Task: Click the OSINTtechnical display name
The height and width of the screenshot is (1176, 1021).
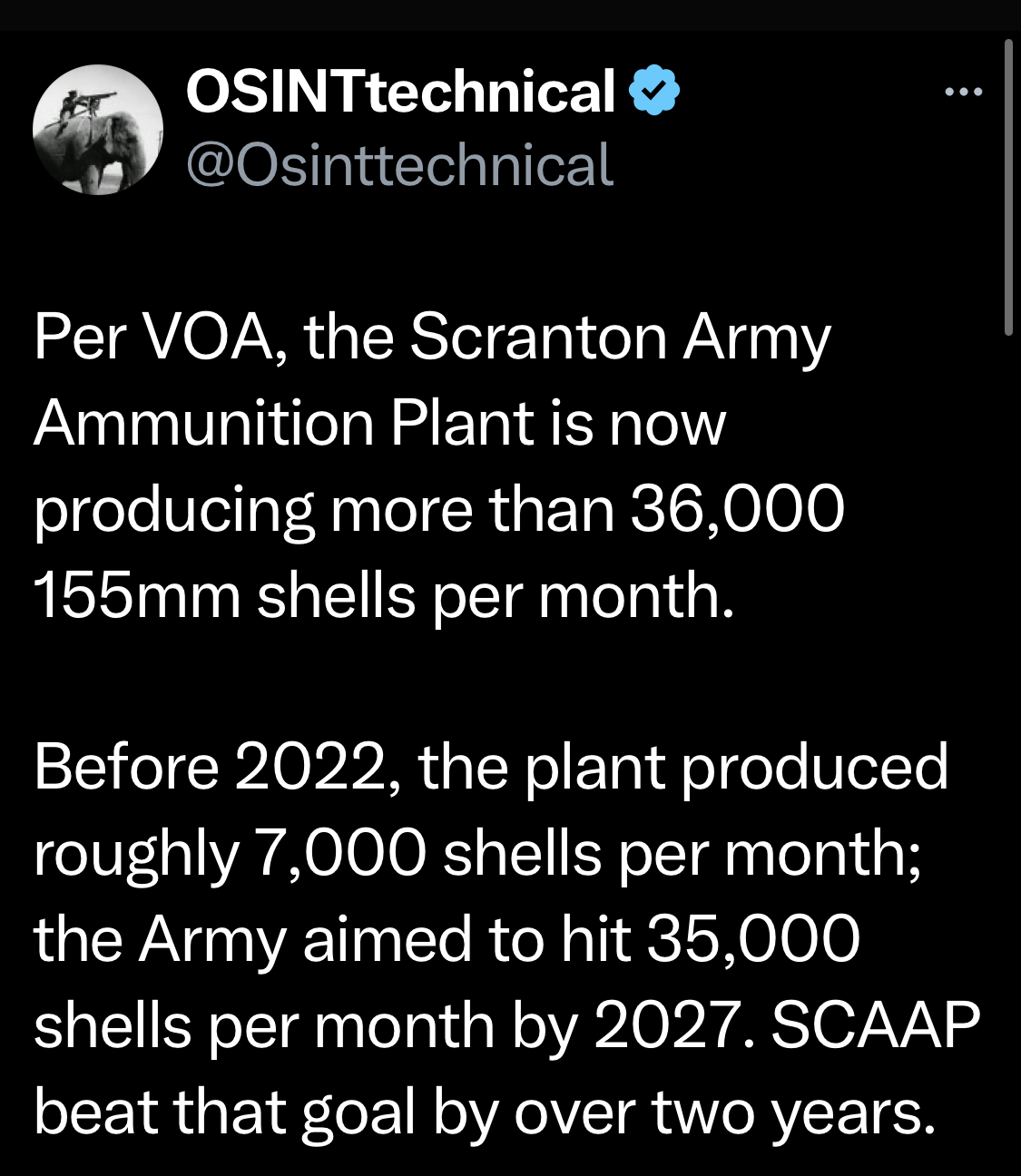Action: point(400,92)
